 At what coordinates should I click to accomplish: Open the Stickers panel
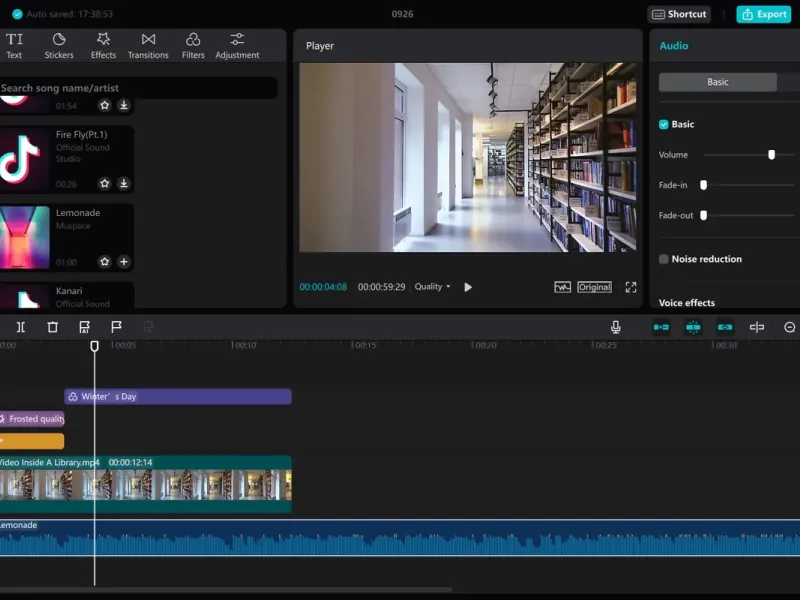click(x=59, y=45)
